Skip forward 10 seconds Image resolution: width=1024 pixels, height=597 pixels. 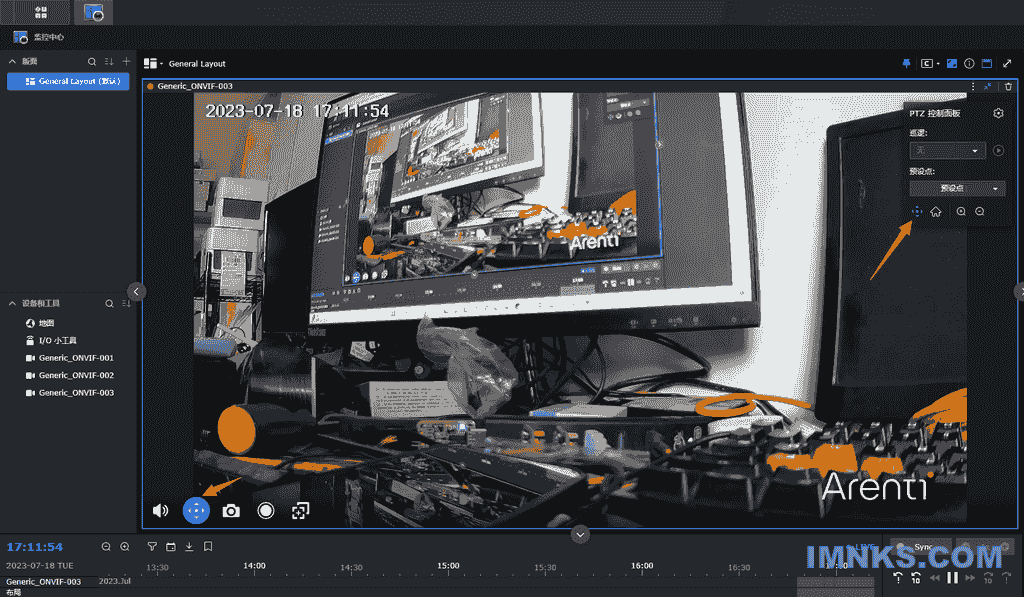tap(988, 577)
